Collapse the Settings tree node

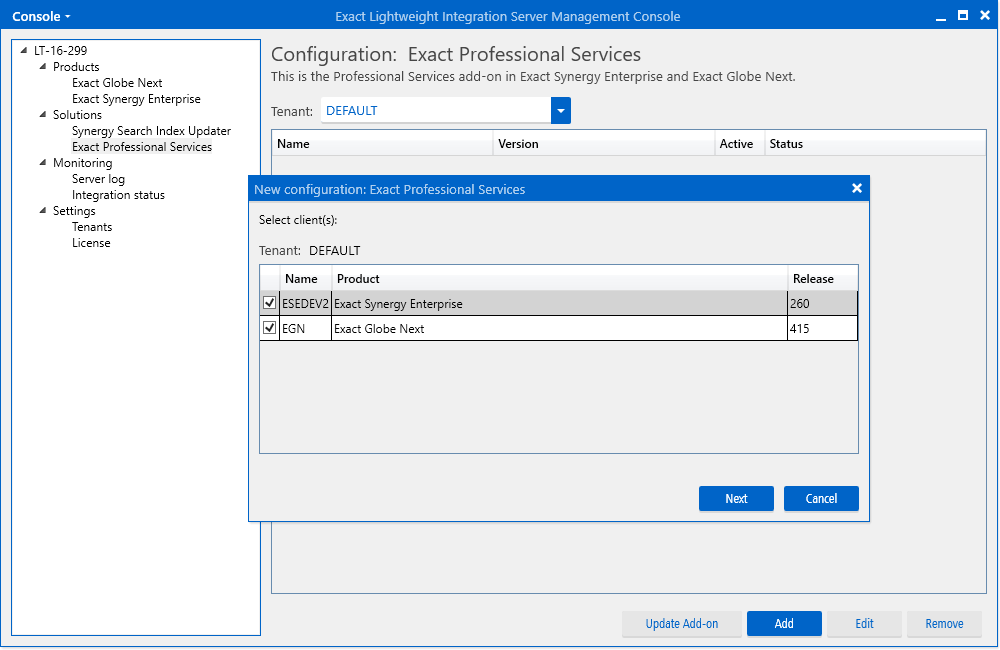point(43,211)
